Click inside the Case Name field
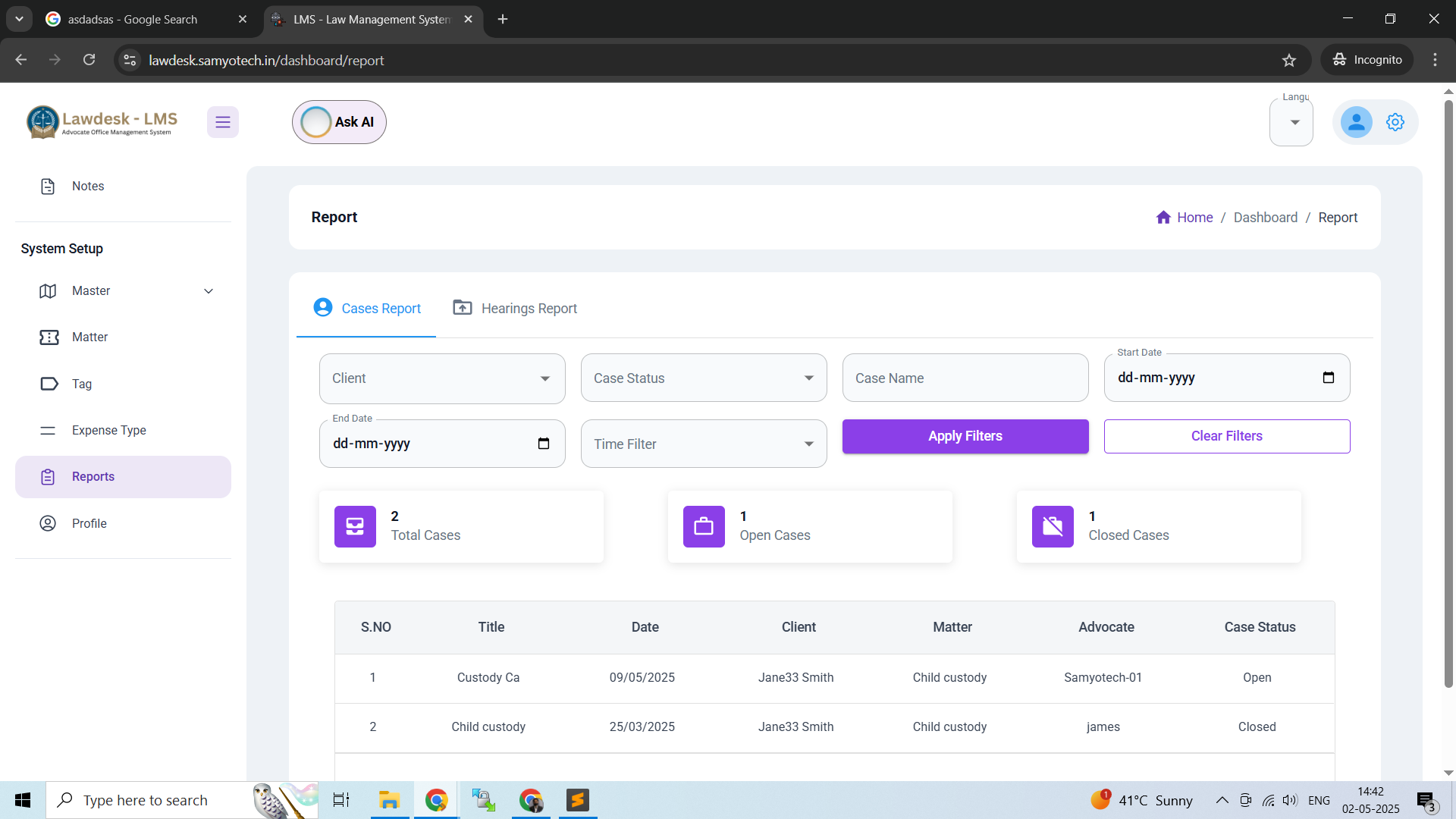Viewport: 1456px width, 819px height. (x=965, y=378)
